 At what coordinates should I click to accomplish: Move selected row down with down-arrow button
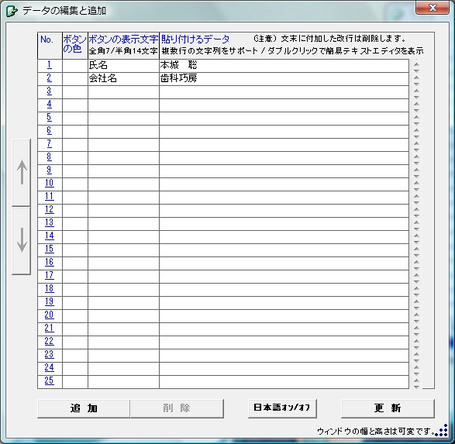click(22, 240)
